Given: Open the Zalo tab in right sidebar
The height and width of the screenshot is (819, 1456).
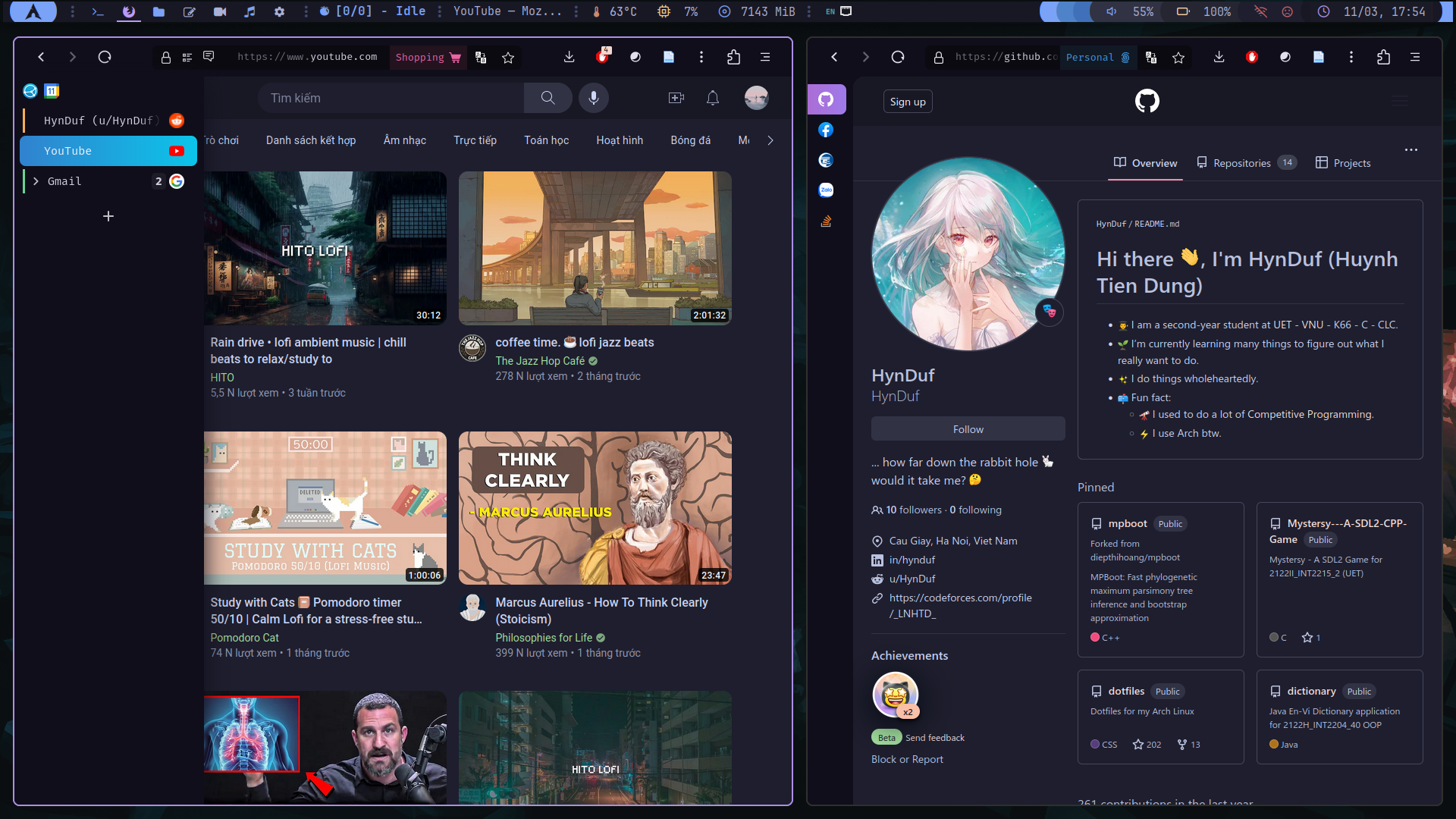Looking at the screenshot, I should coord(826,190).
